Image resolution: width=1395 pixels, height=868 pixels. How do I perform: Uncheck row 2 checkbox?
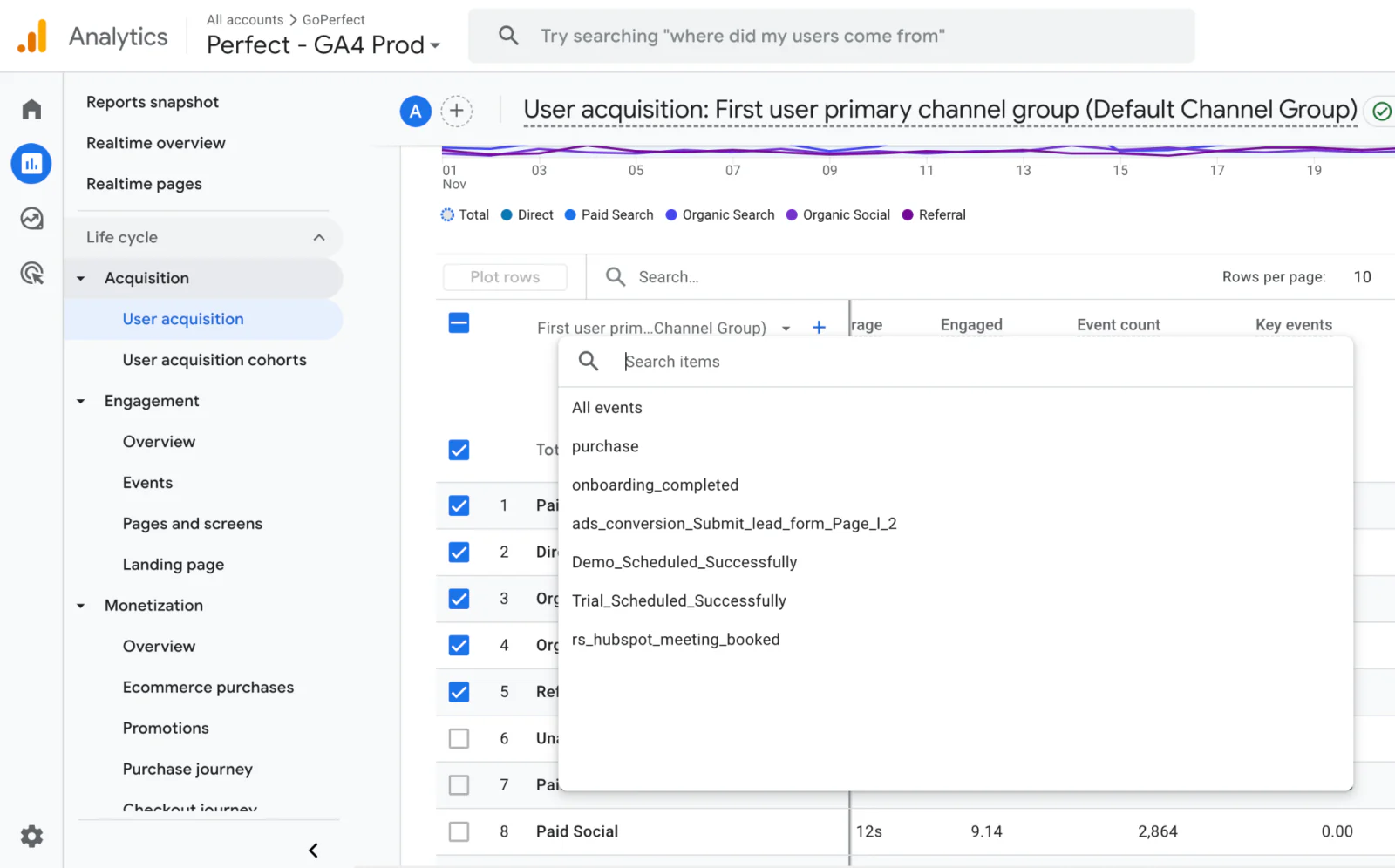click(459, 552)
